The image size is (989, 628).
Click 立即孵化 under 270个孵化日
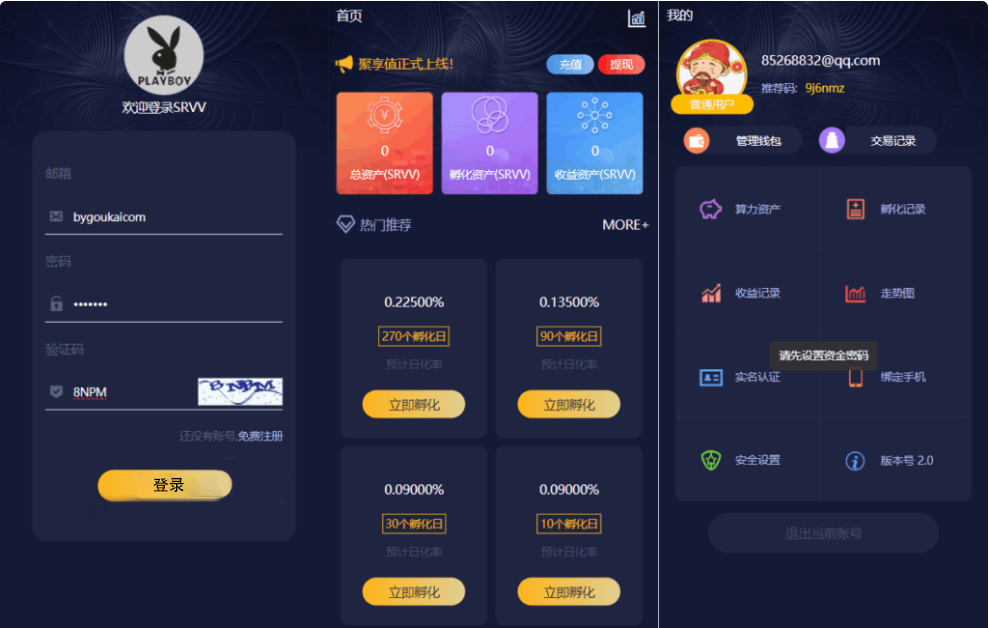click(x=414, y=404)
